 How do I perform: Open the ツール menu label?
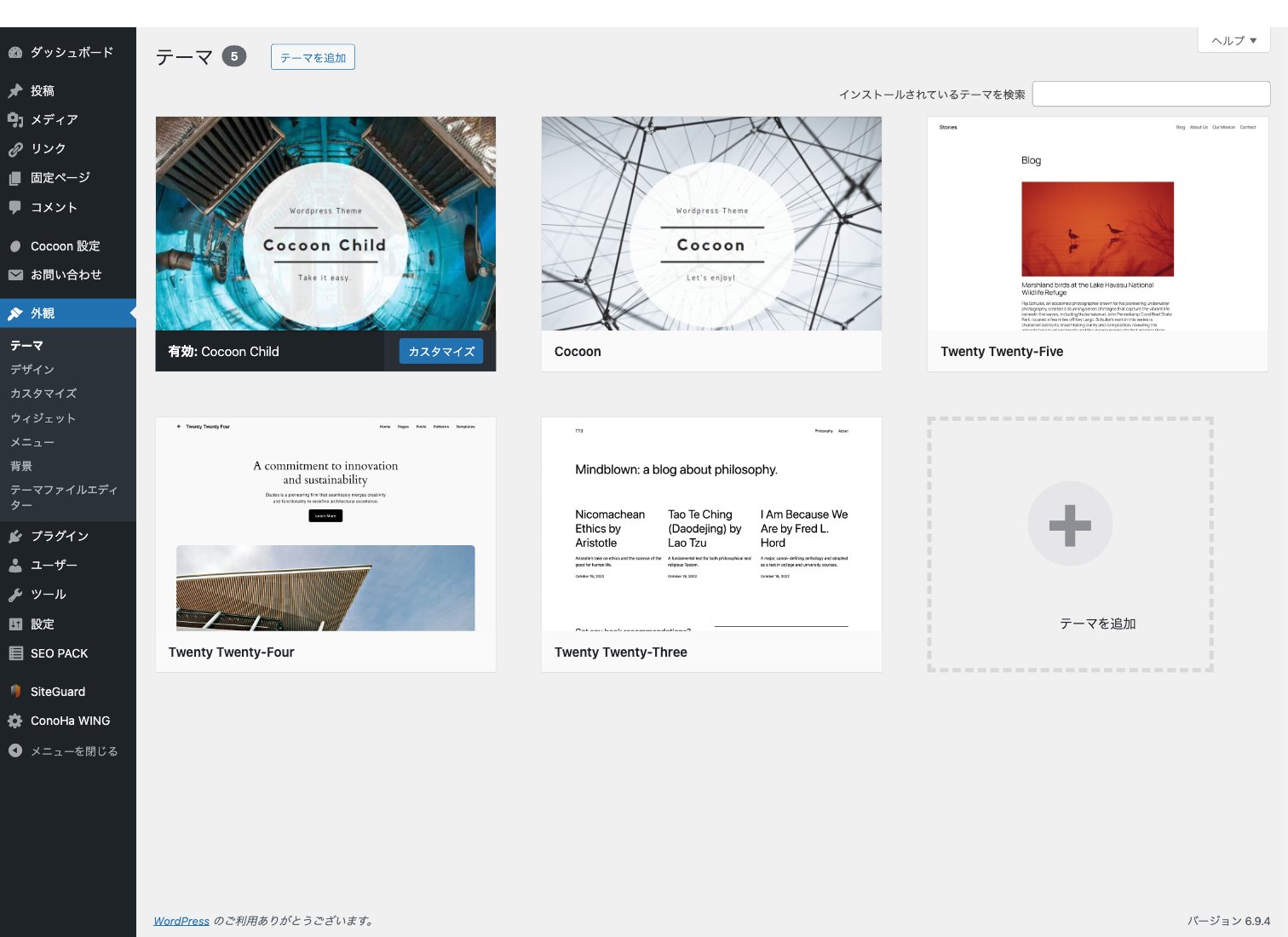coord(49,595)
